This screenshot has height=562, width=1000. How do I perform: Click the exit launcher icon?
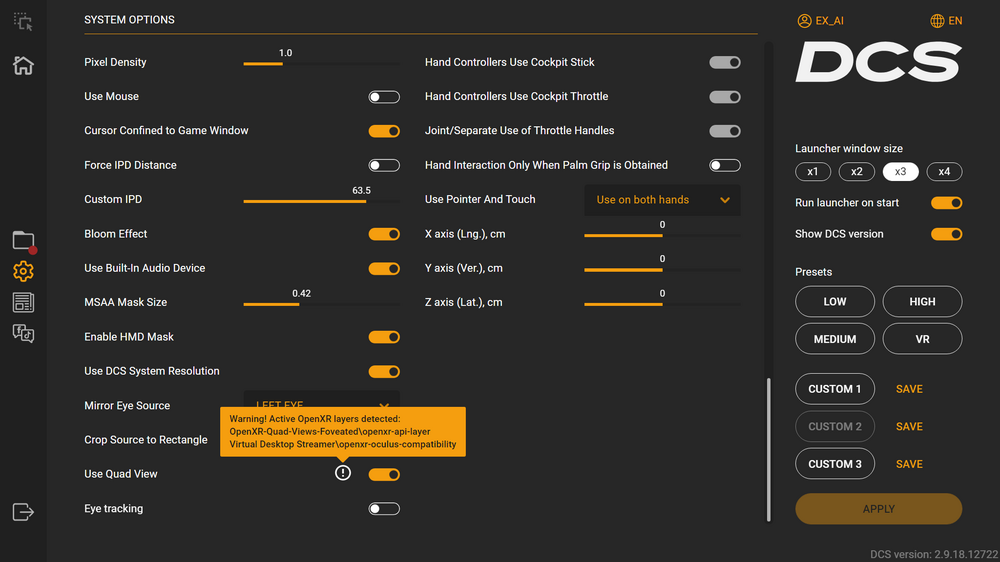point(23,512)
